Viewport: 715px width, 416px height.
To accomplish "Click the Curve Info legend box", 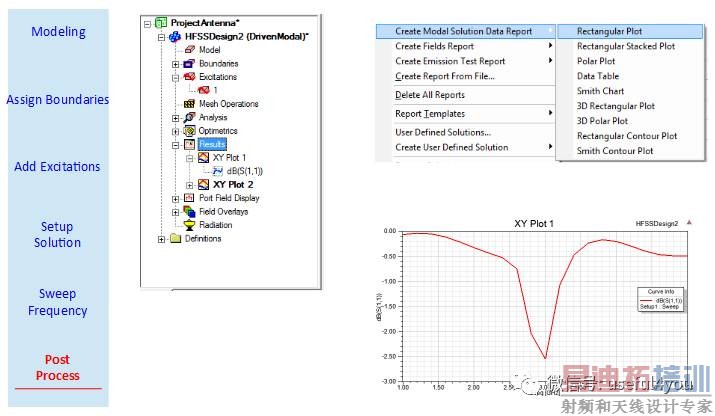I will pos(660,299).
